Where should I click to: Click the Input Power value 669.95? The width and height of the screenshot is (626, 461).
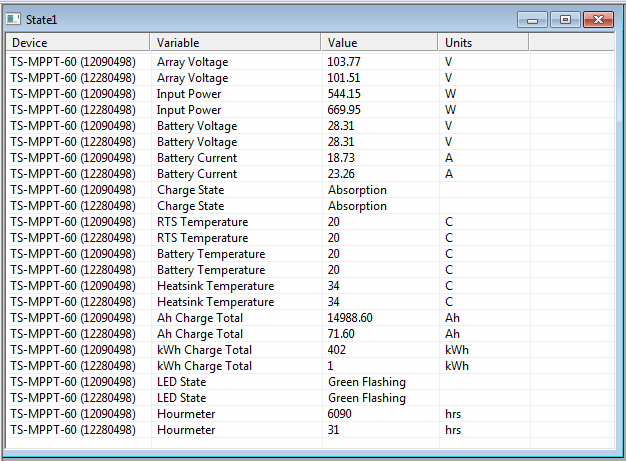(x=344, y=110)
